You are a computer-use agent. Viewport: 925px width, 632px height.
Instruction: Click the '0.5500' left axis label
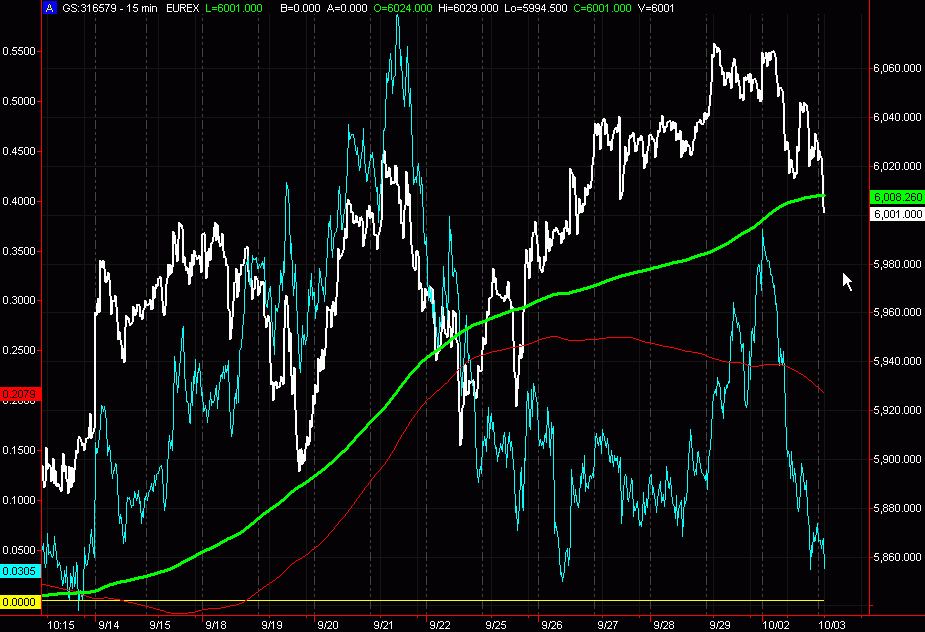(x=19, y=51)
